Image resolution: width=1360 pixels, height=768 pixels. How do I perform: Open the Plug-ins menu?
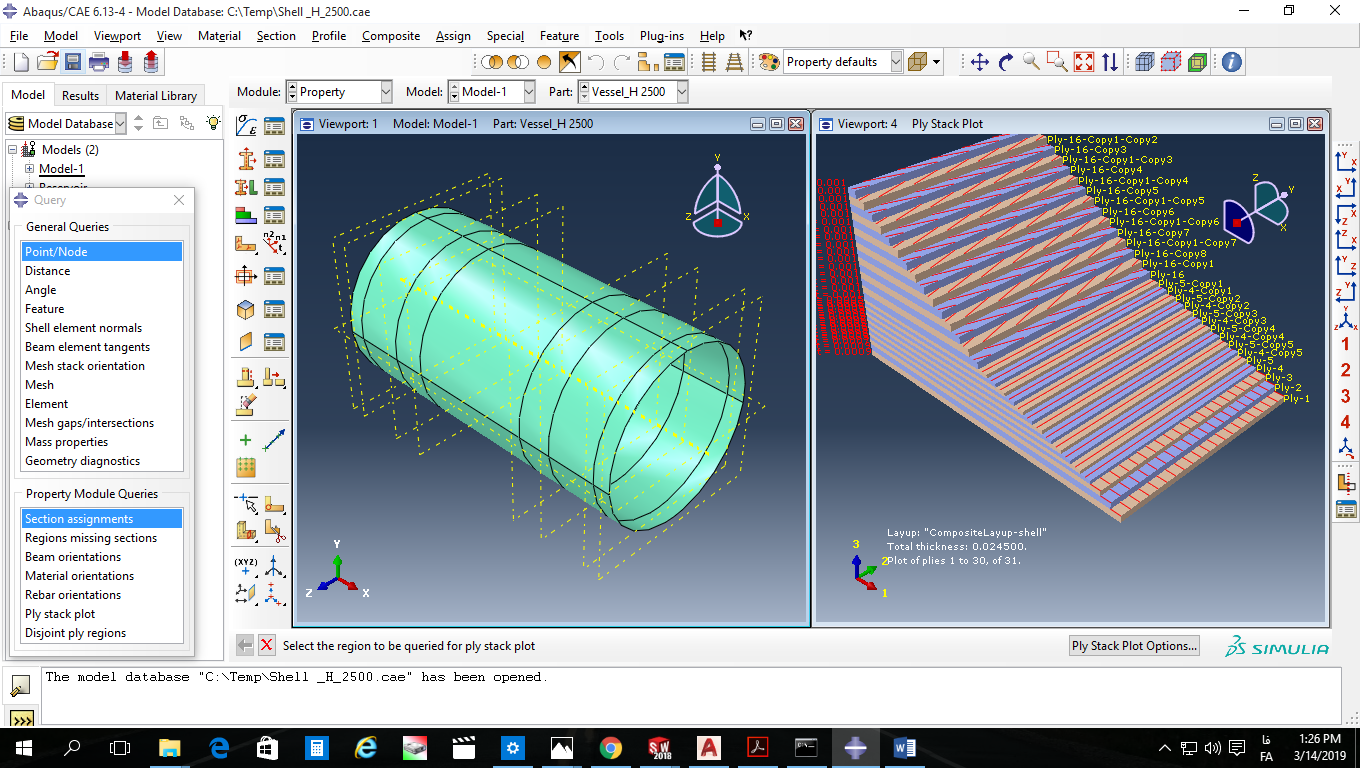tap(662, 35)
